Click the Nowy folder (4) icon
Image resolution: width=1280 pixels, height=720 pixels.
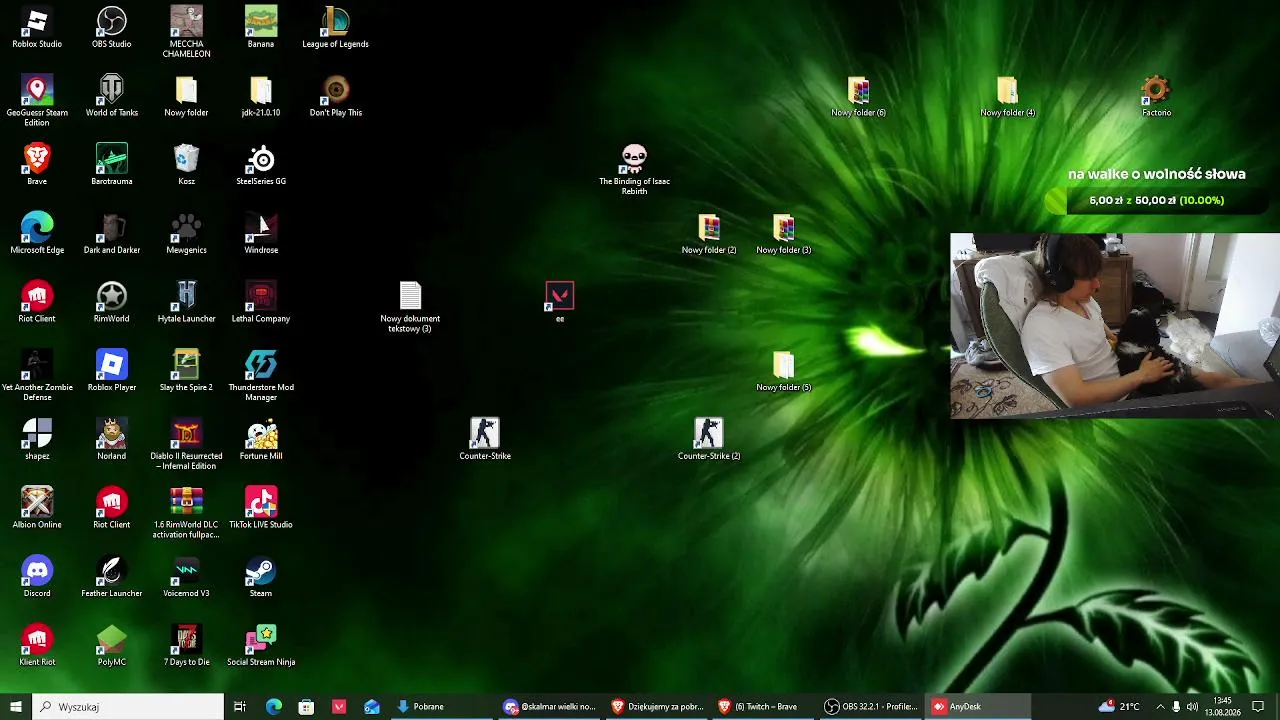pyautogui.click(x=1007, y=97)
